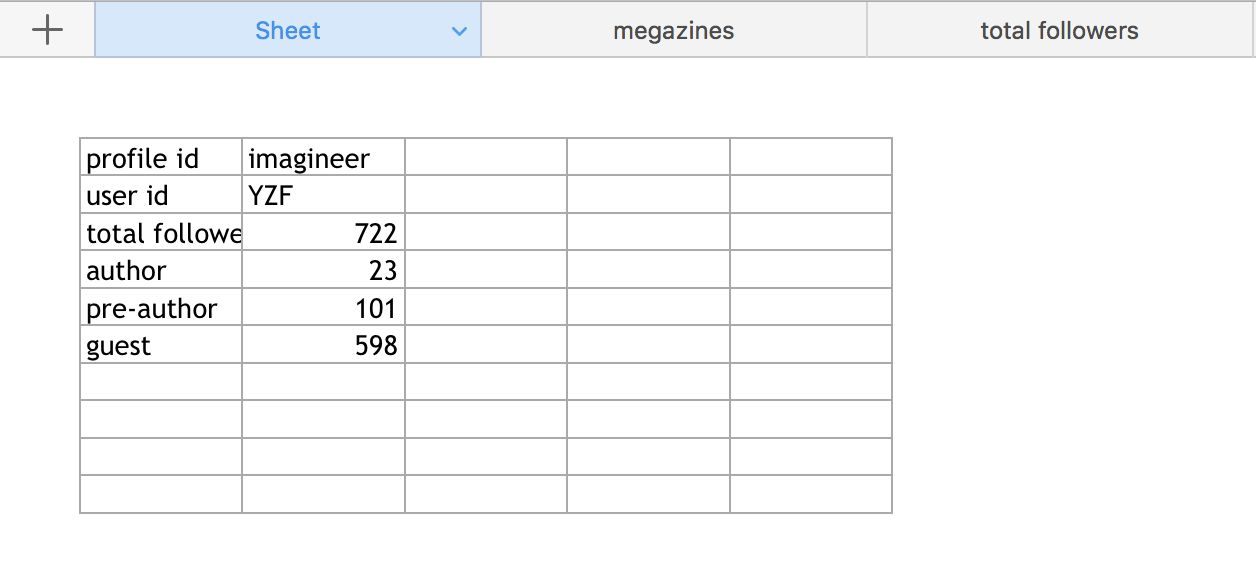Screen dimensions: 1256x570
Task: Open the Sheet tab dropdown arrow
Action: 459,31
